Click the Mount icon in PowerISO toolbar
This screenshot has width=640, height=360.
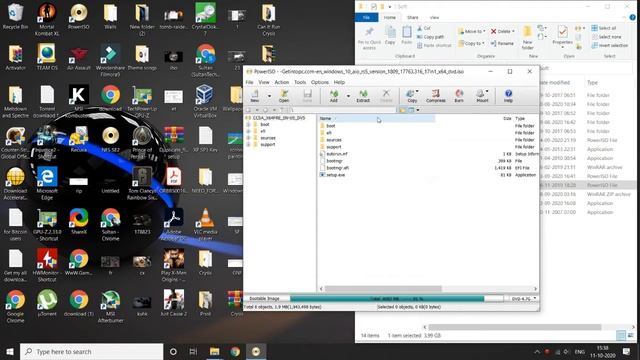tap(482, 96)
